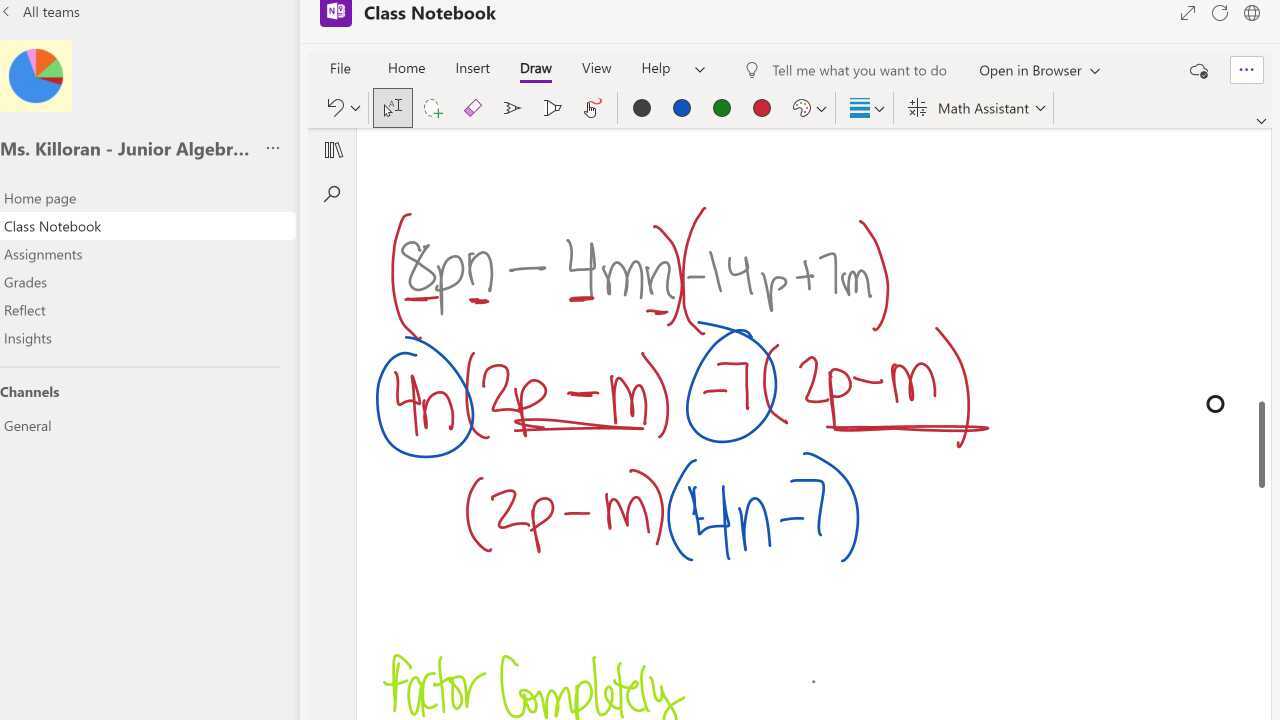Pick the red color swatch
This screenshot has width=1280, height=720.
762,107
